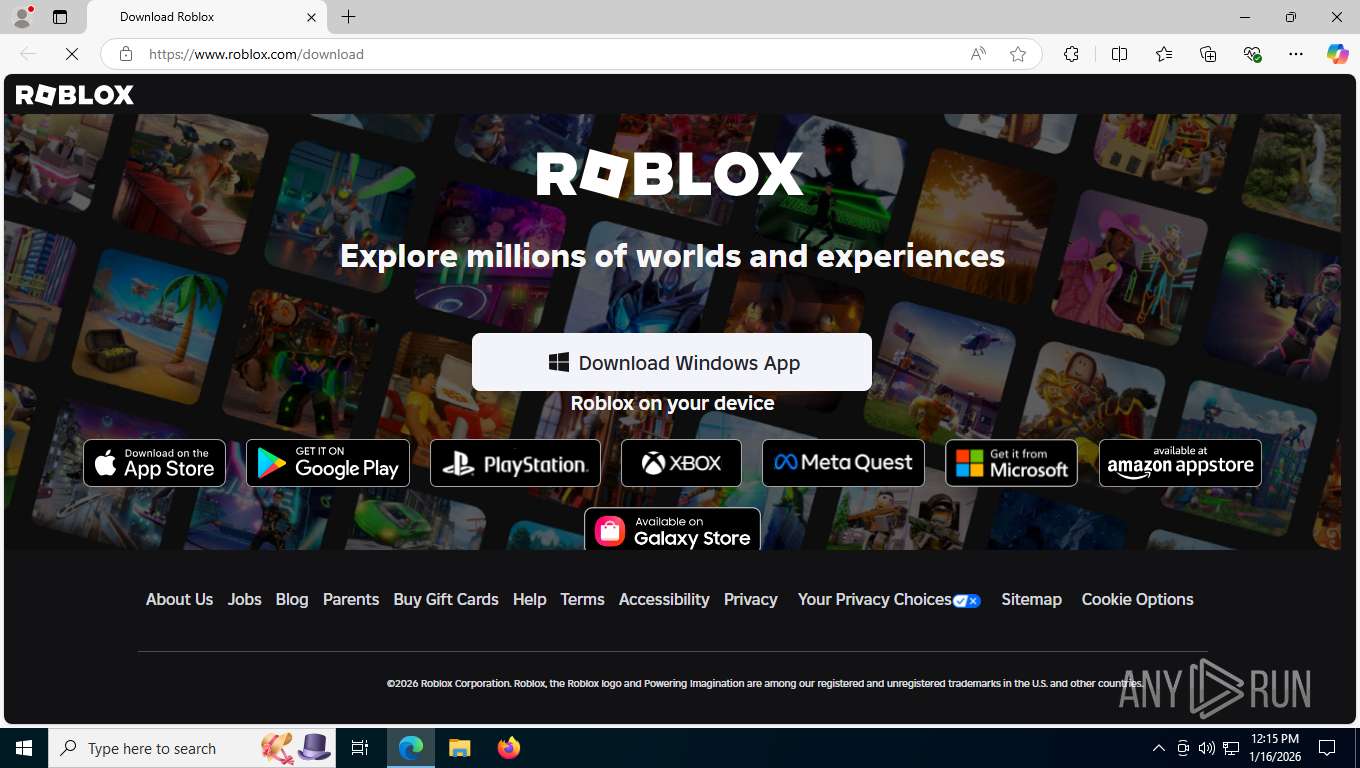Open the Accessibility footer link
The height and width of the screenshot is (768, 1360).
(664, 599)
